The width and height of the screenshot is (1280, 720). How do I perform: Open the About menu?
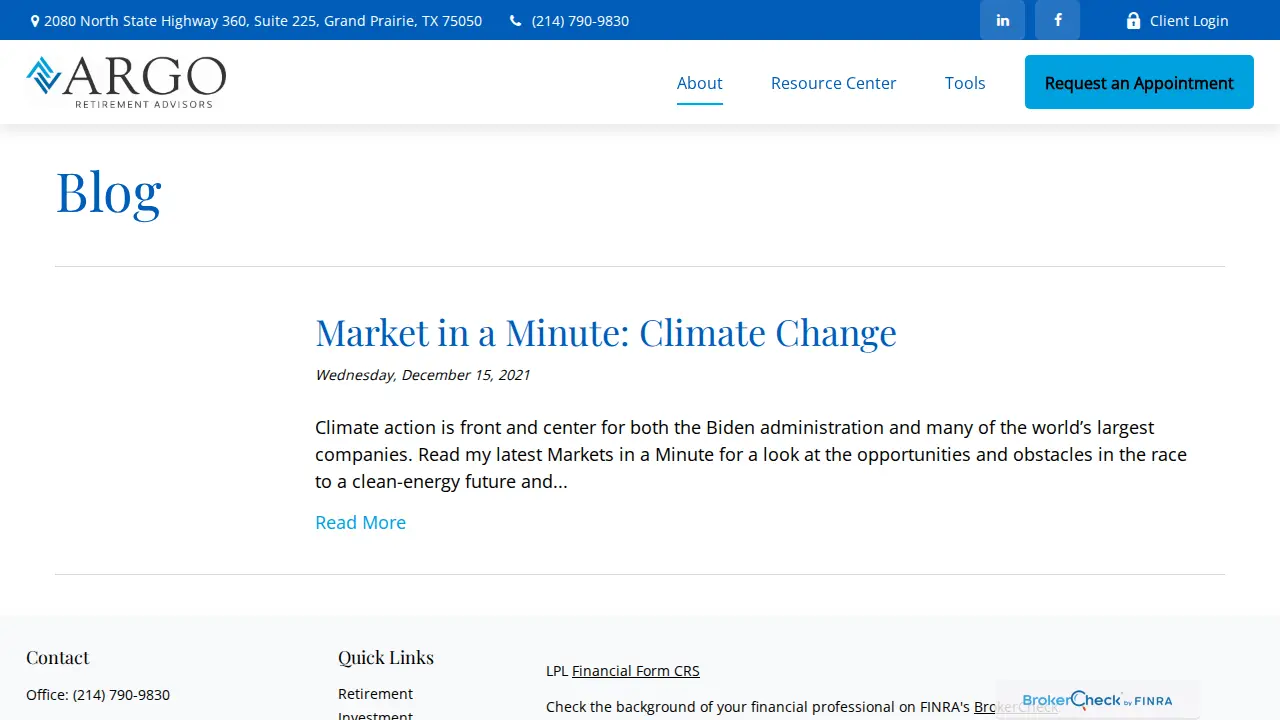(x=699, y=83)
